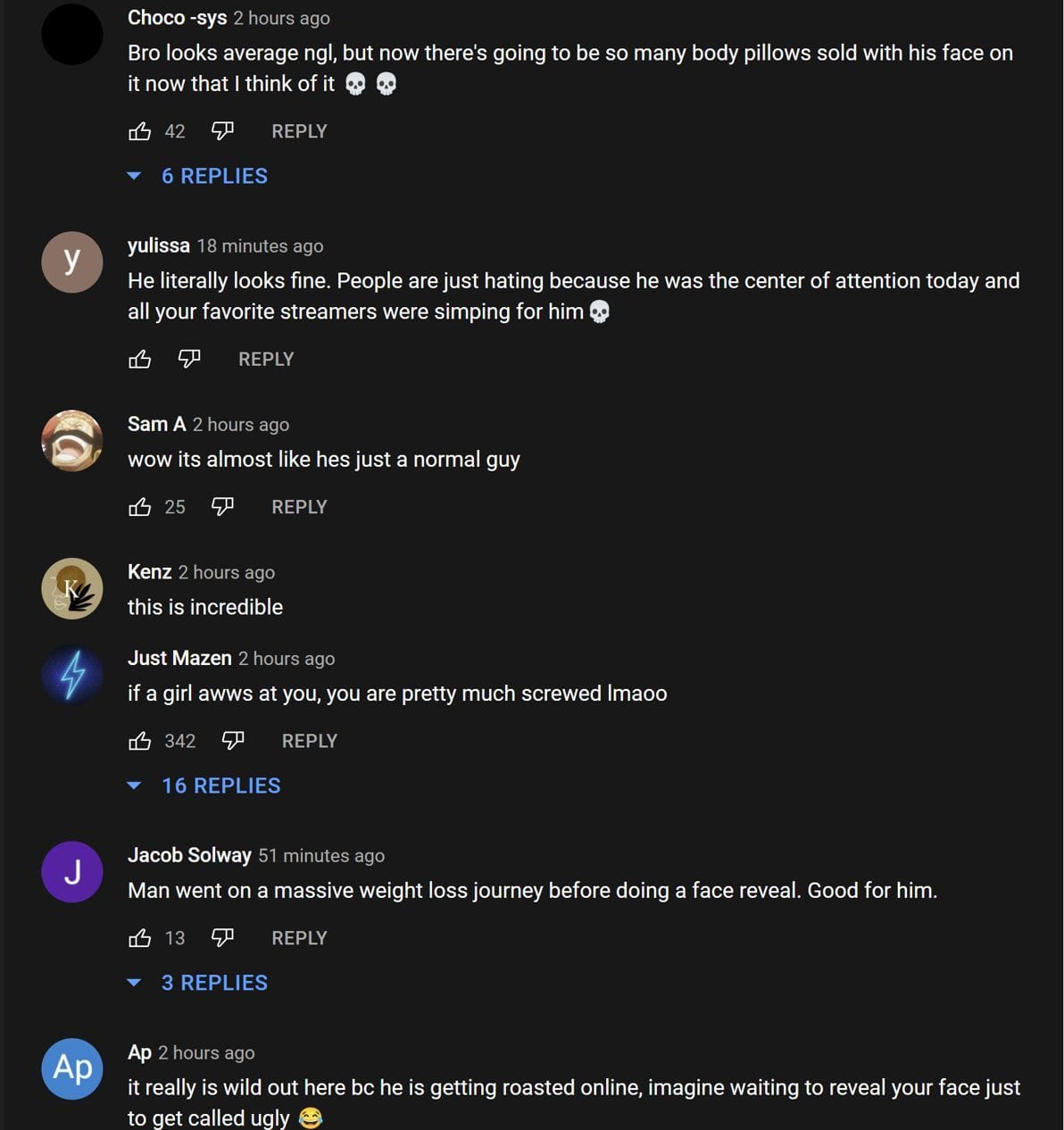Click Ap's blue profile avatar
Image resolution: width=1064 pixels, height=1130 pixels.
72,1068
